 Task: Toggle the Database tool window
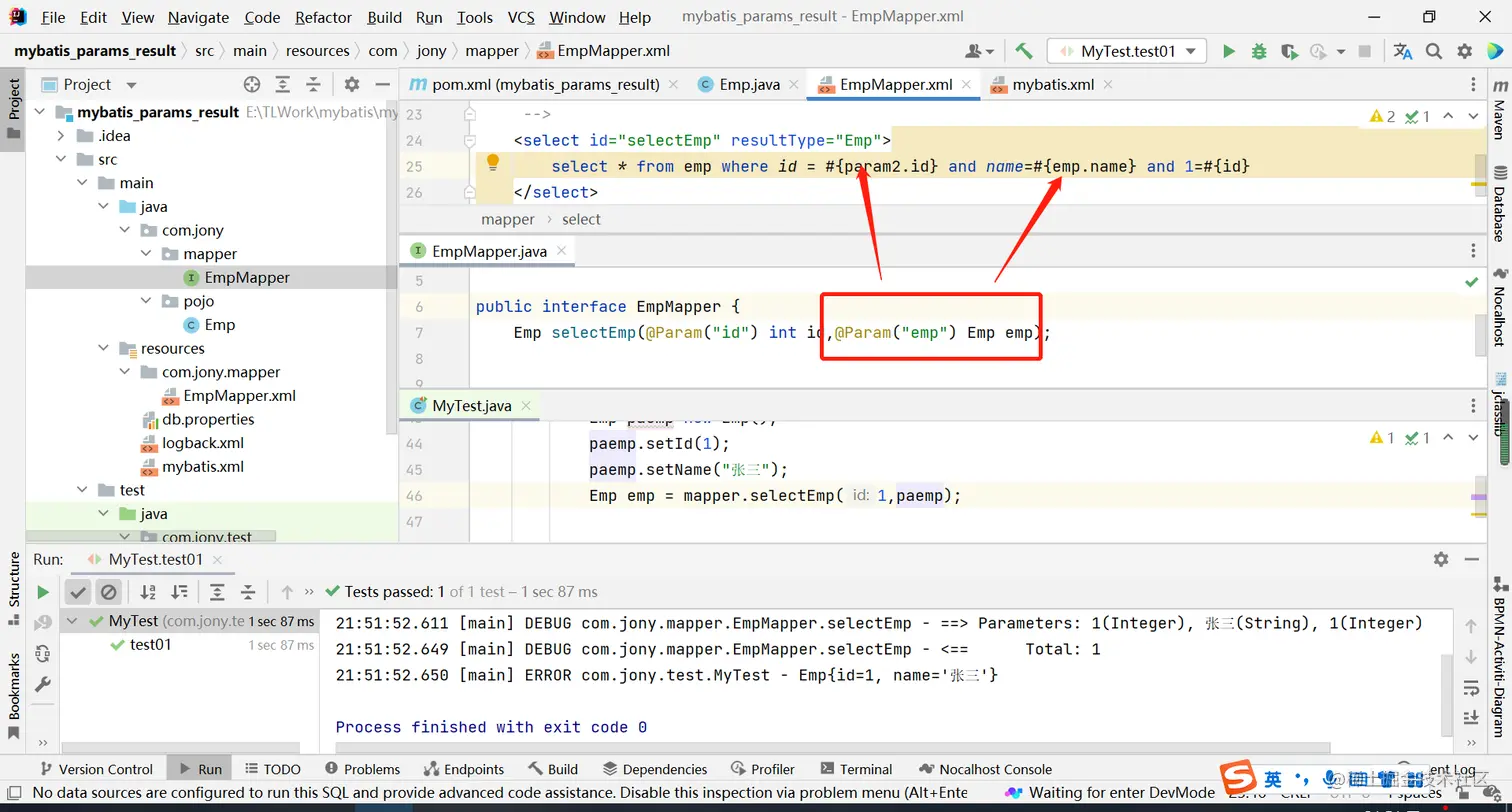pos(1499,205)
